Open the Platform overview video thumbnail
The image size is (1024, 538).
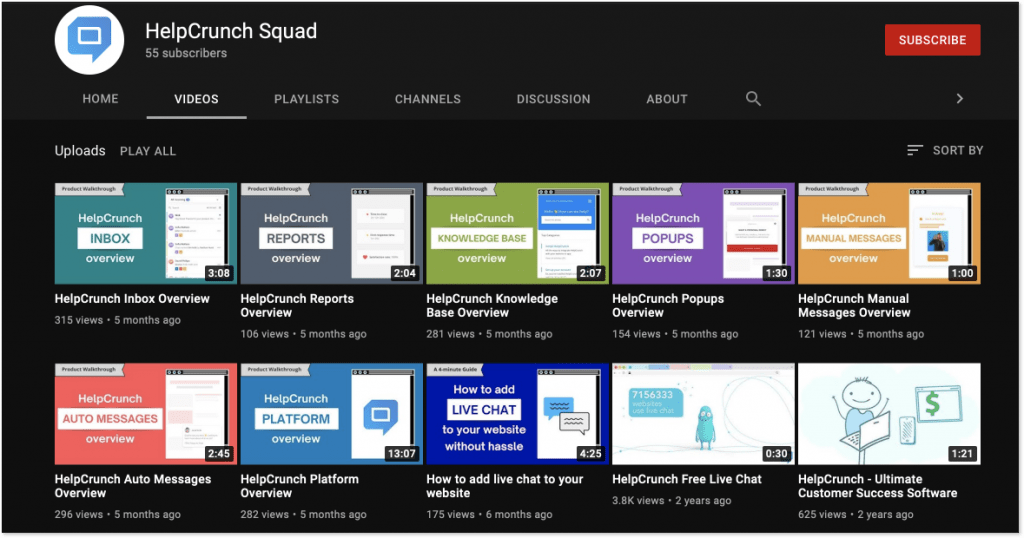pos(331,414)
